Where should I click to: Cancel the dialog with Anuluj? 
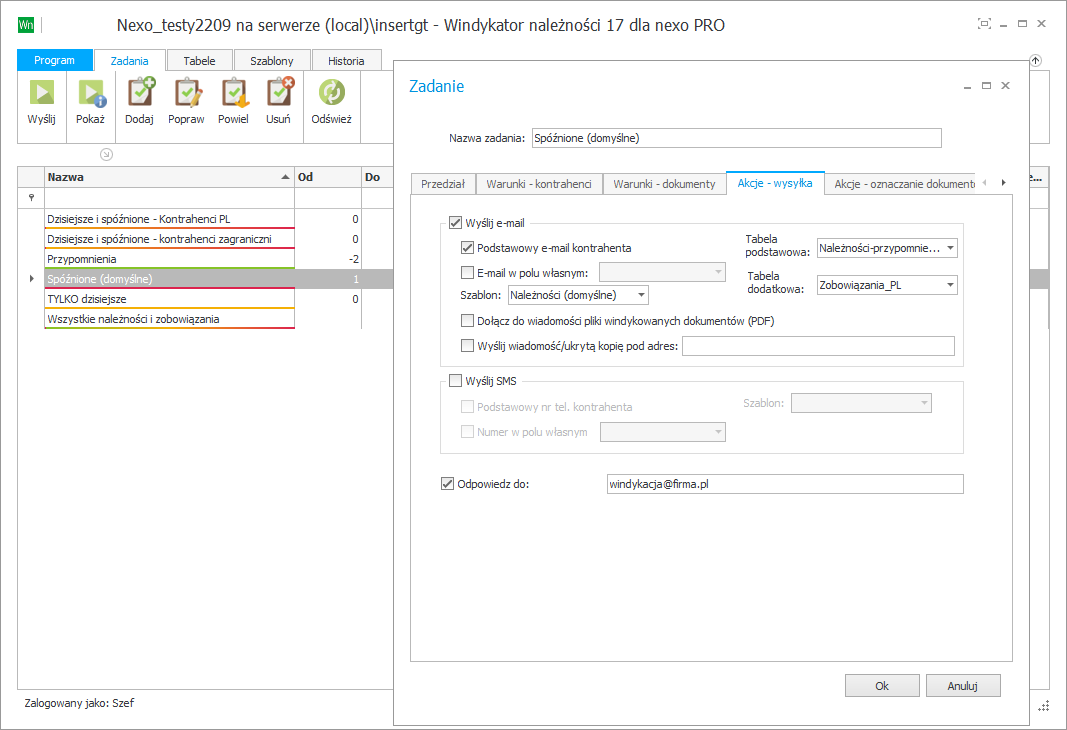pos(963,686)
